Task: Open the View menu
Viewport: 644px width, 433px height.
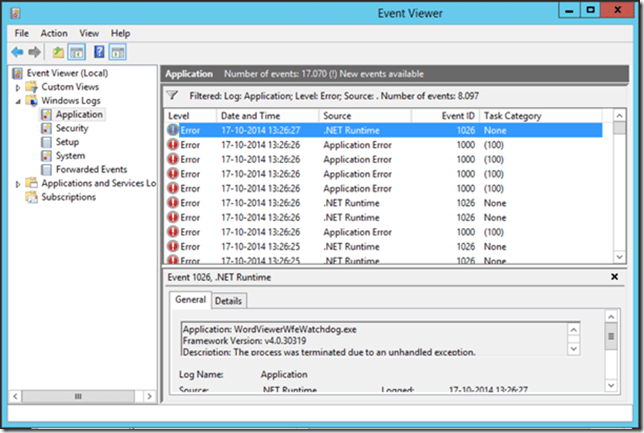Action: click(89, 33)
